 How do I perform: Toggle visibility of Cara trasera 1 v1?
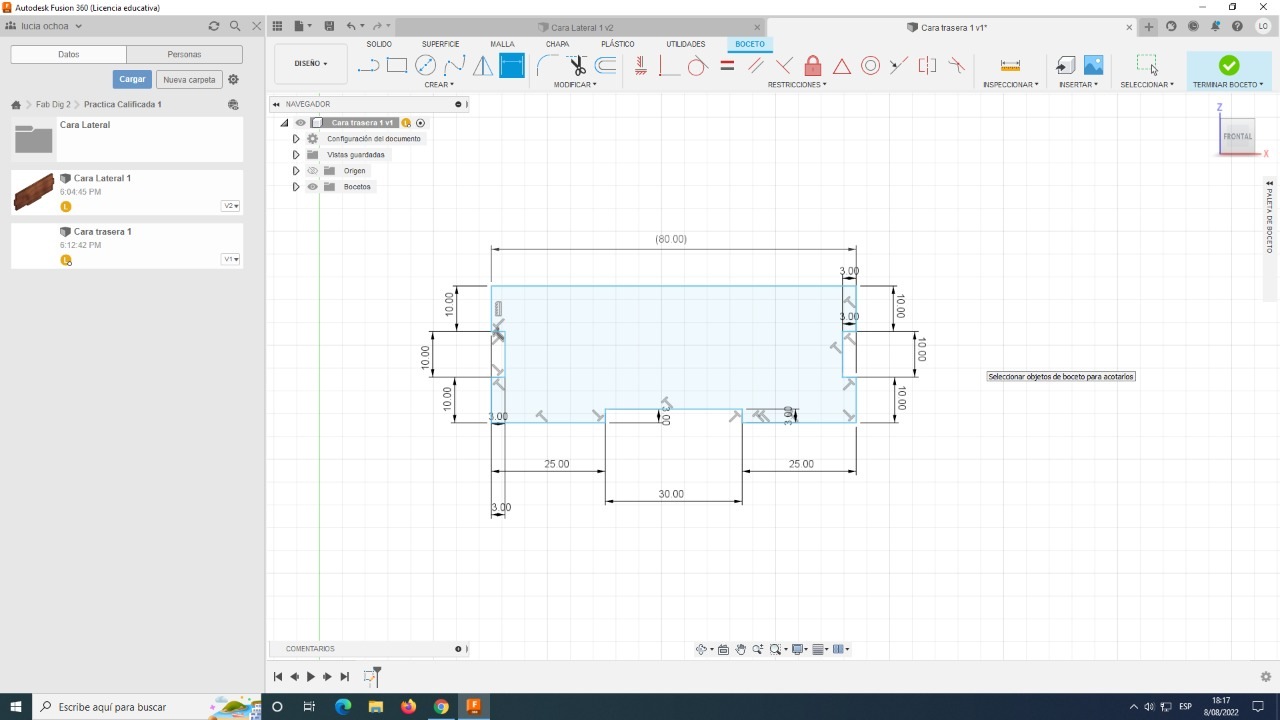[300, 123]
